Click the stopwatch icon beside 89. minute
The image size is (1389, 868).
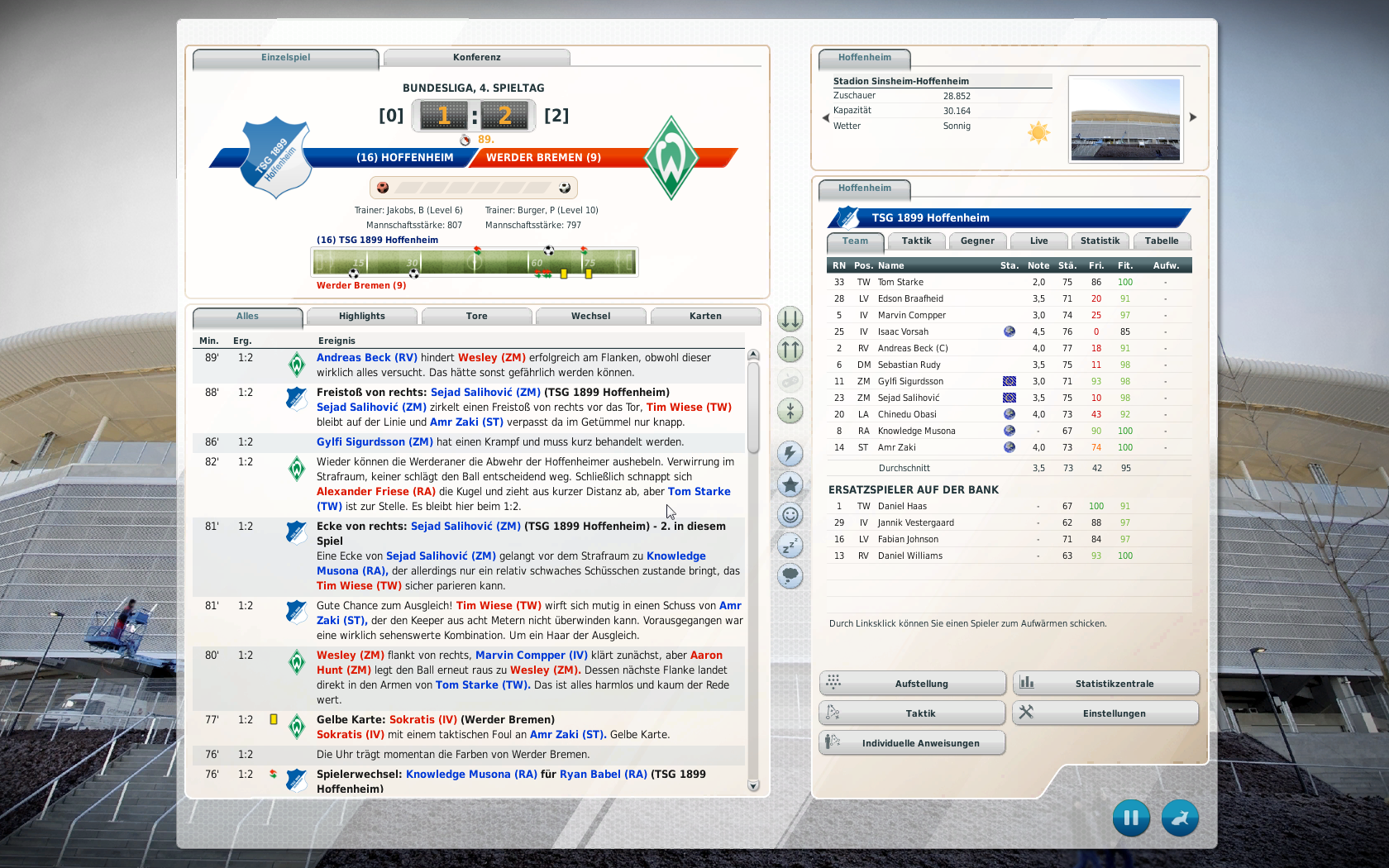(x=465, y=140)
